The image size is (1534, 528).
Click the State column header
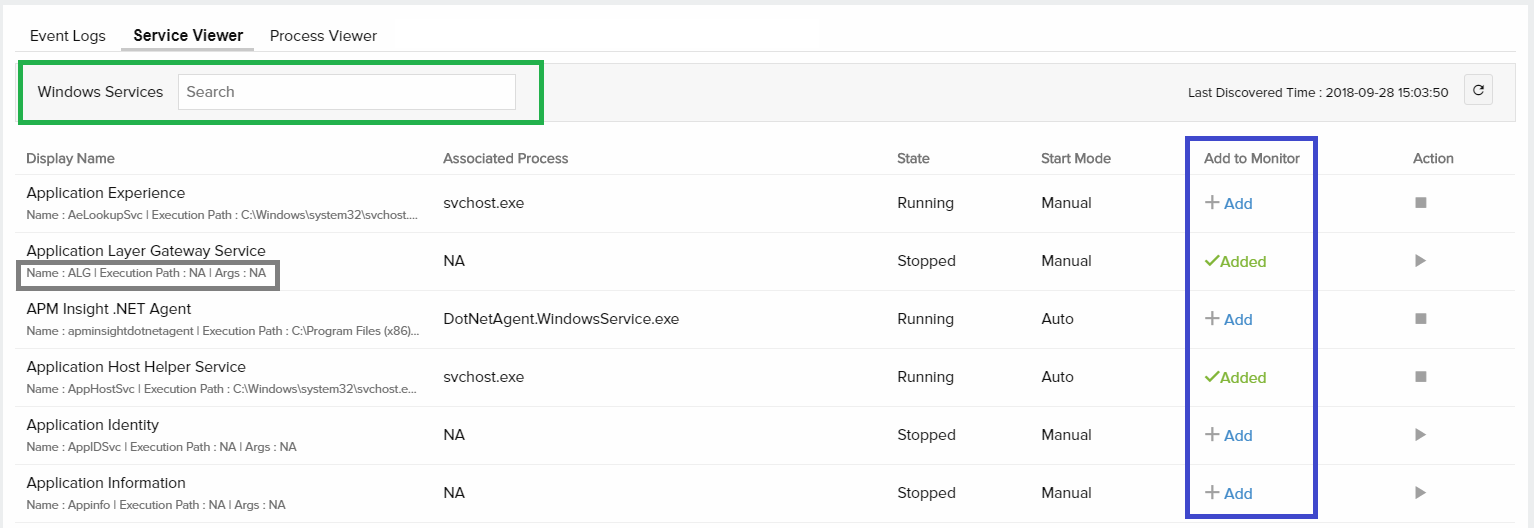[913, 158]
